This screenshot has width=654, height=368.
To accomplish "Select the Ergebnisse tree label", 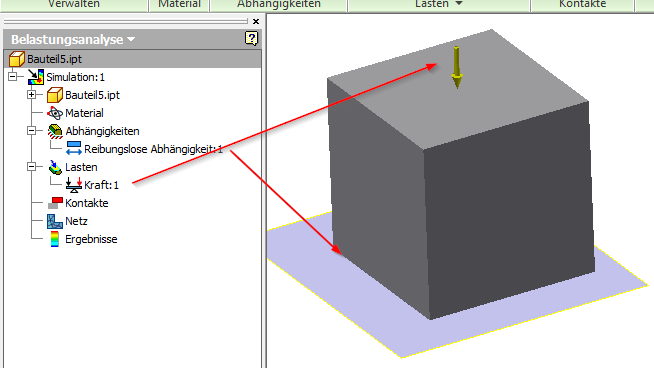I will point(91,239).
